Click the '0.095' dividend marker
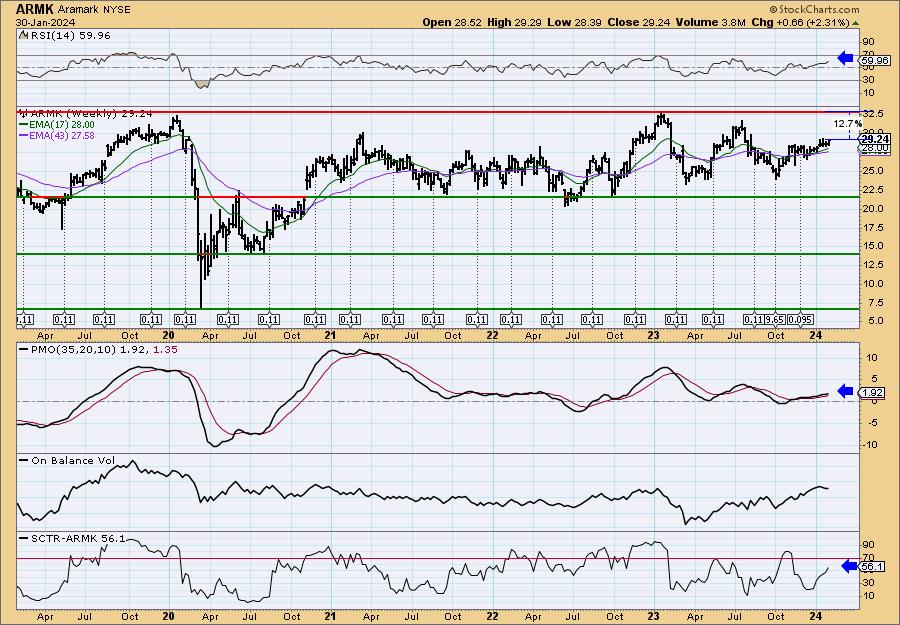Image resolution: width=900 pixels, height=625 pixels. click(x=800, y=320)
